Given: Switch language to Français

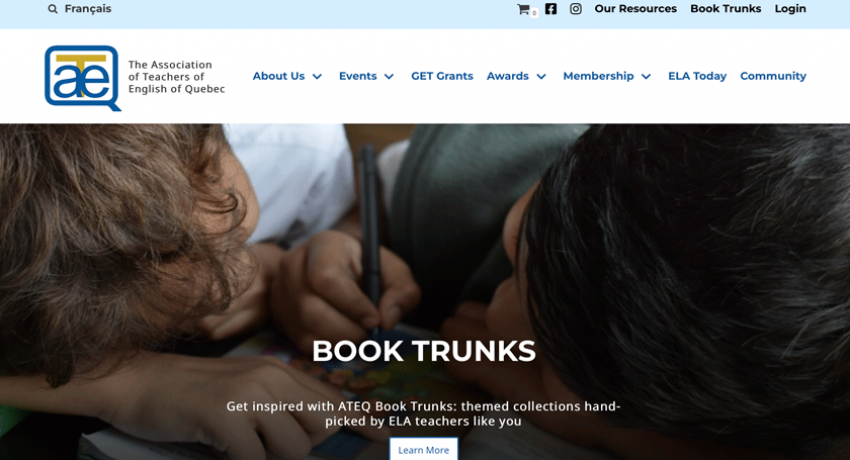Looking at the screenshot, I should (88, 9).
